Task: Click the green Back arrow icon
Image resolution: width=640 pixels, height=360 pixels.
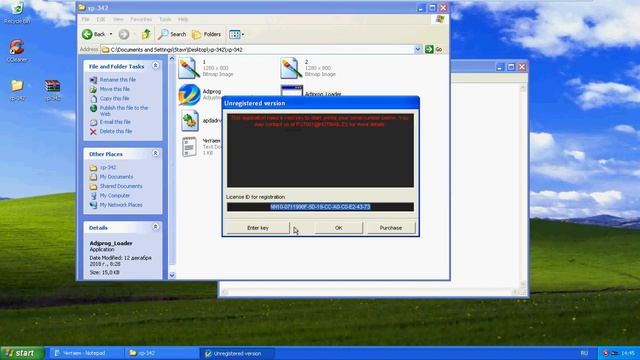Action: (87, 34)
